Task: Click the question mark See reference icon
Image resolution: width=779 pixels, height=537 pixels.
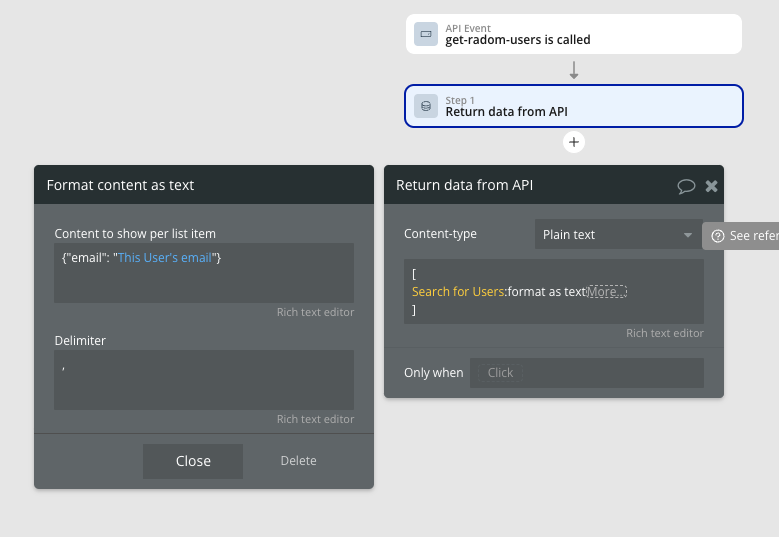Action: click(x=718, y=236)
